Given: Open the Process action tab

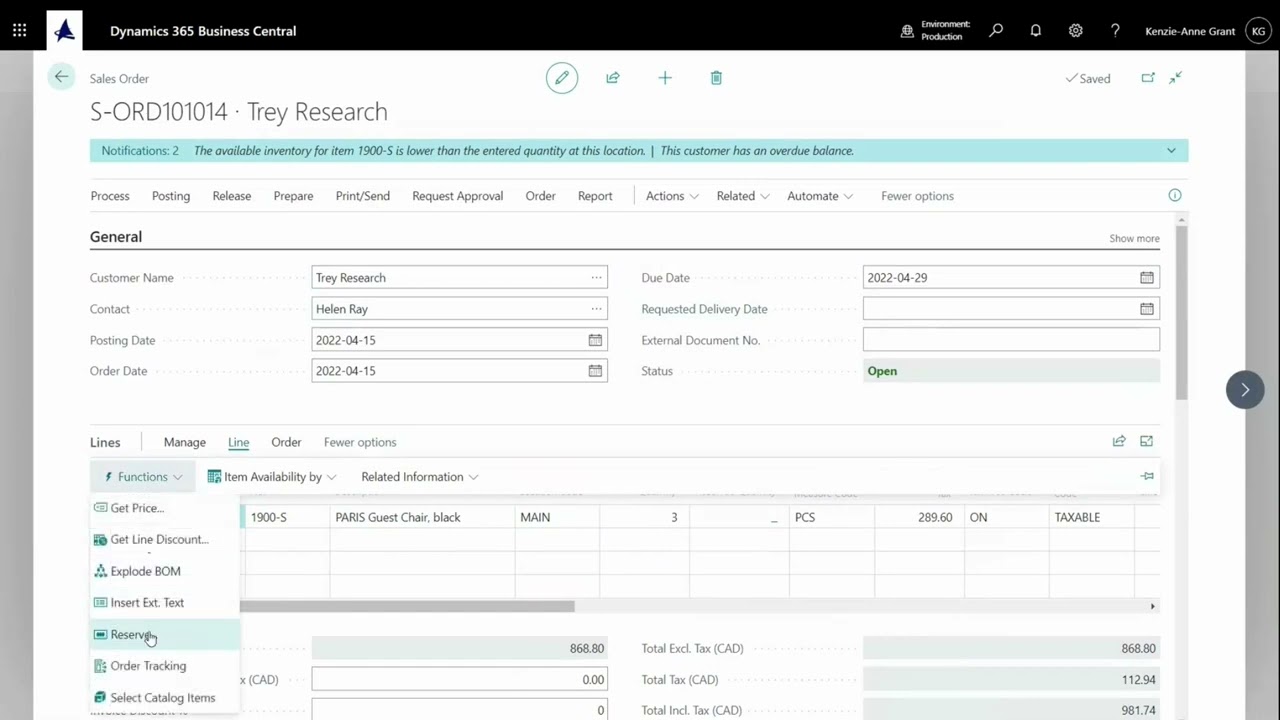Looking at the screenshot, I should [110, 196].
